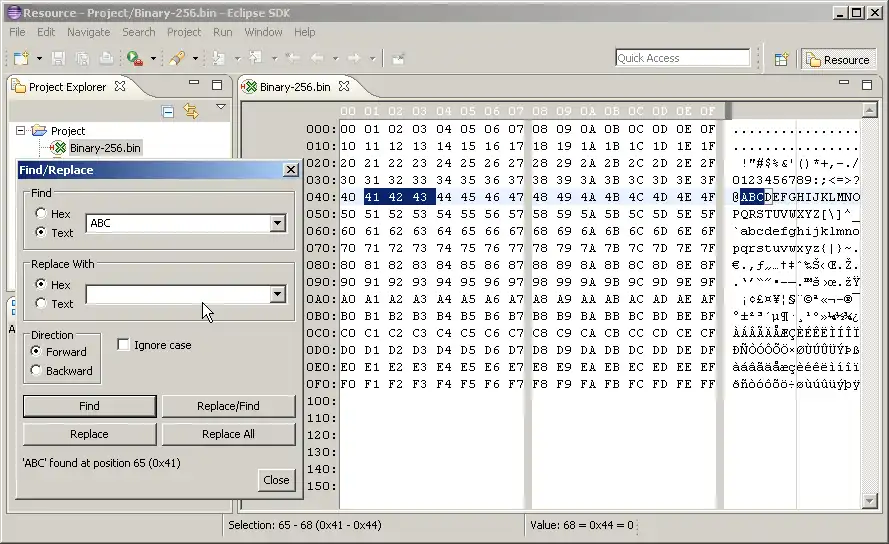Click the Replace/Find button
Screen dimensions: 889x544
coord(228,406)
